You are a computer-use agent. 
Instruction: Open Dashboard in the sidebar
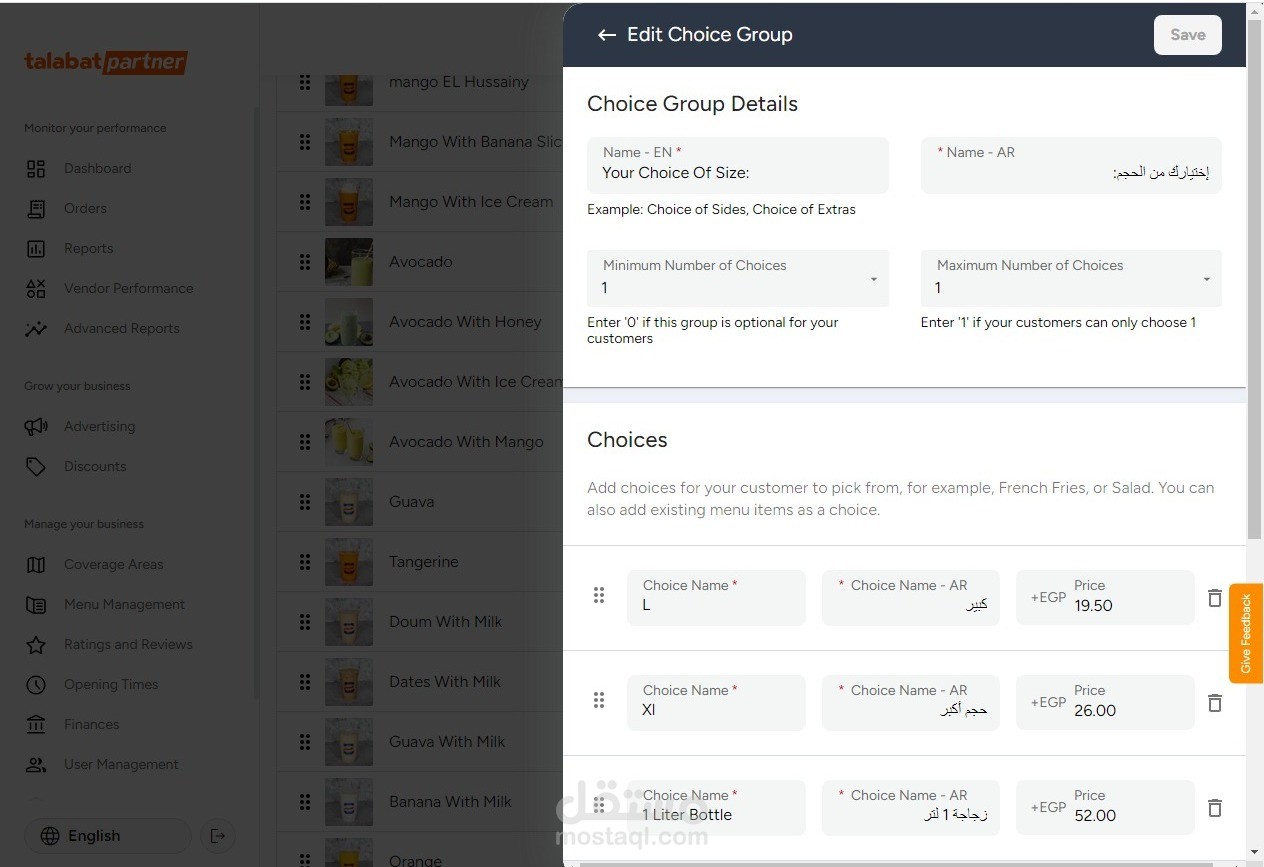coord(97,169)
